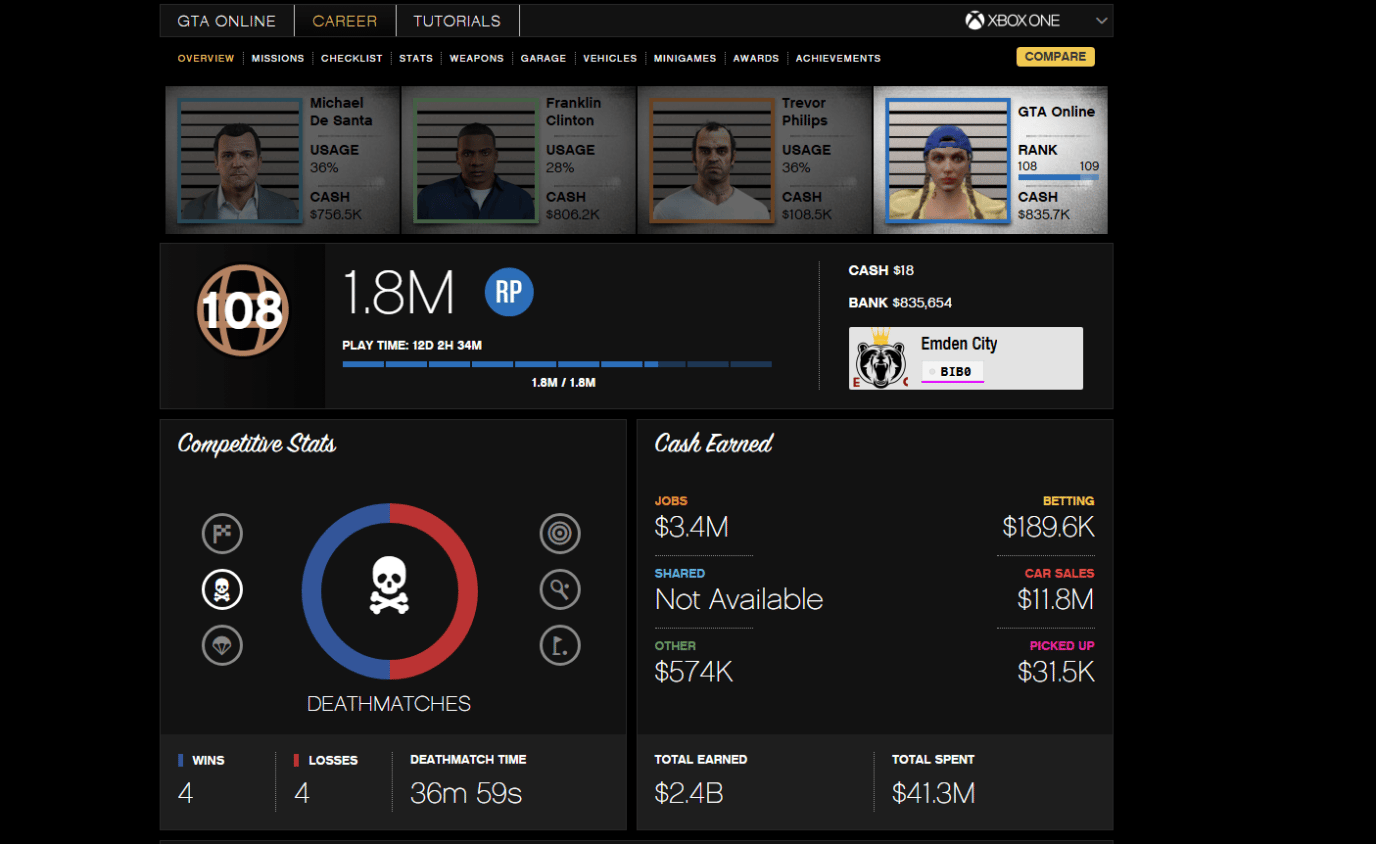1376x844 pixels.
Task: Click the red losses segment of the donut
Action: pyautogui.click(x=467, y=592)
